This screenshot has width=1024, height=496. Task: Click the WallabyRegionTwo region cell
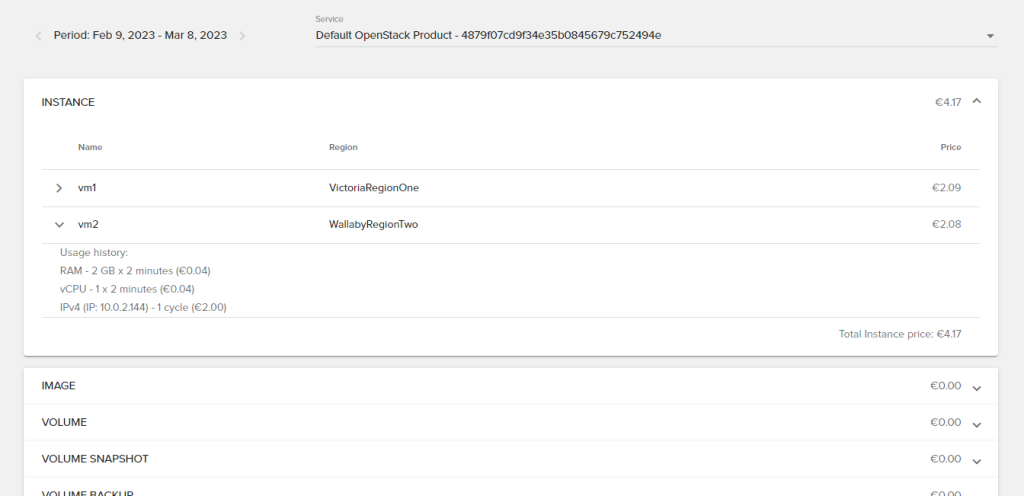[x=374, y=225]
